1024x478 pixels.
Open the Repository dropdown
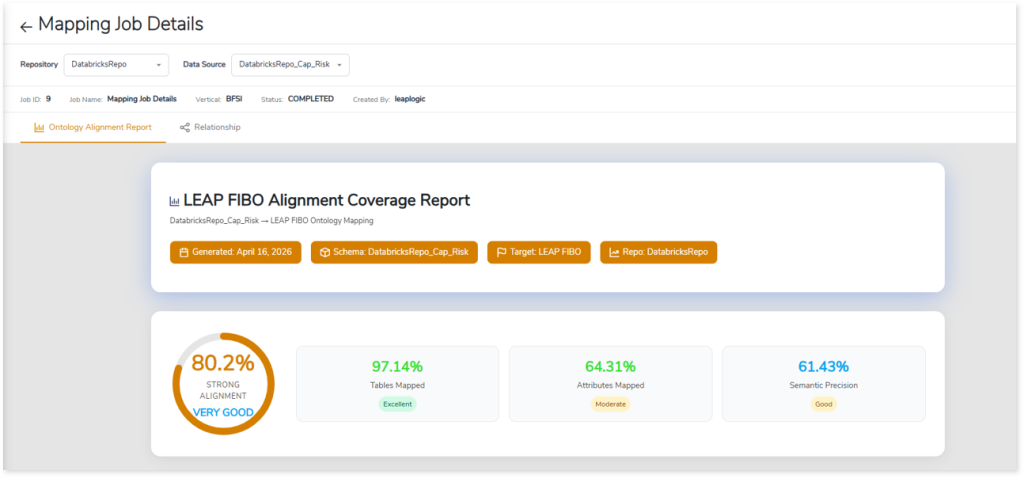(116, 65)
